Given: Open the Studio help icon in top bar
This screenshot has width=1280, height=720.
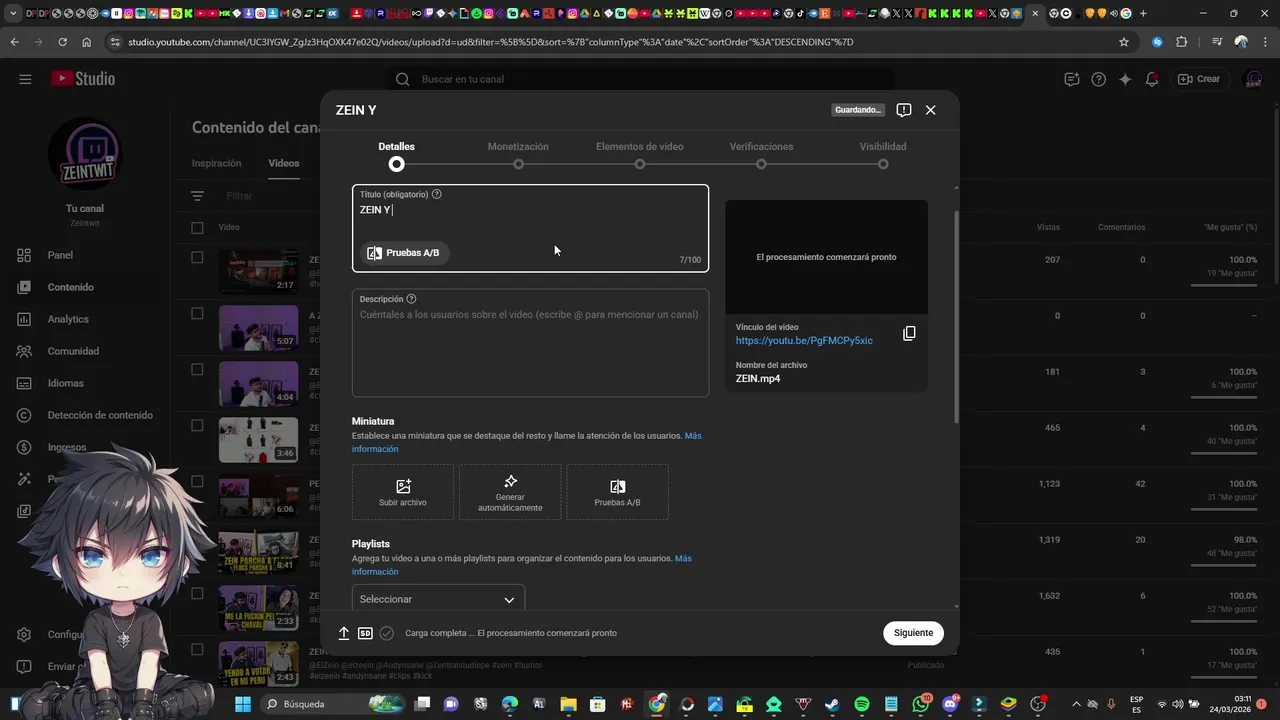Looking at the screenshot, I should pos(1099,79).
